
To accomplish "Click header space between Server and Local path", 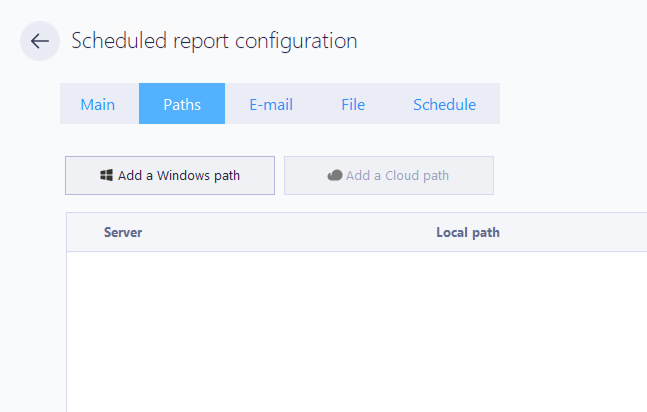I will pyautogui.click(x=289, y=232).
